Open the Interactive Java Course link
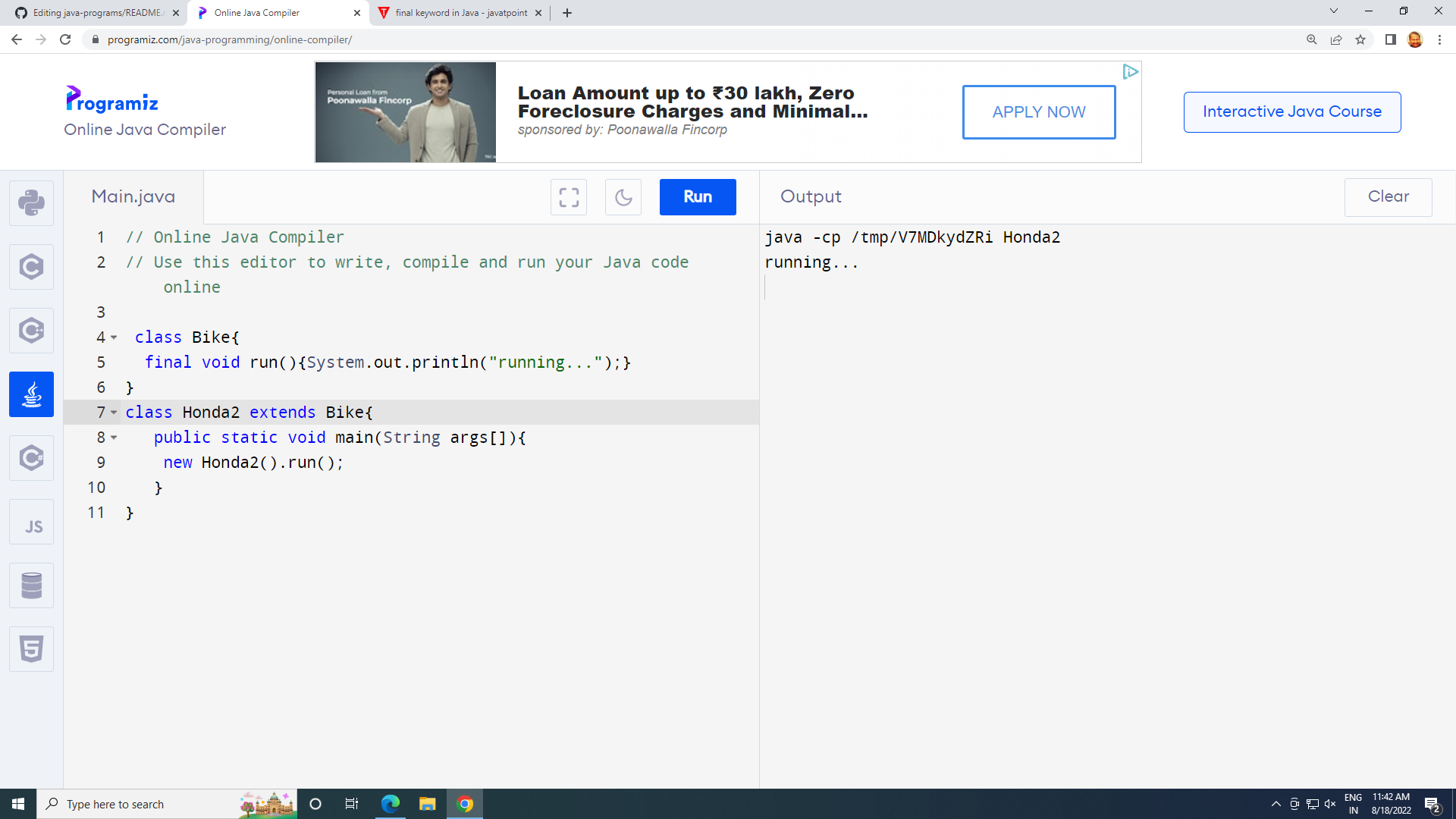Image resolution: width=1456 pixels, height=819 pixels. click(x=1291, y=111)
